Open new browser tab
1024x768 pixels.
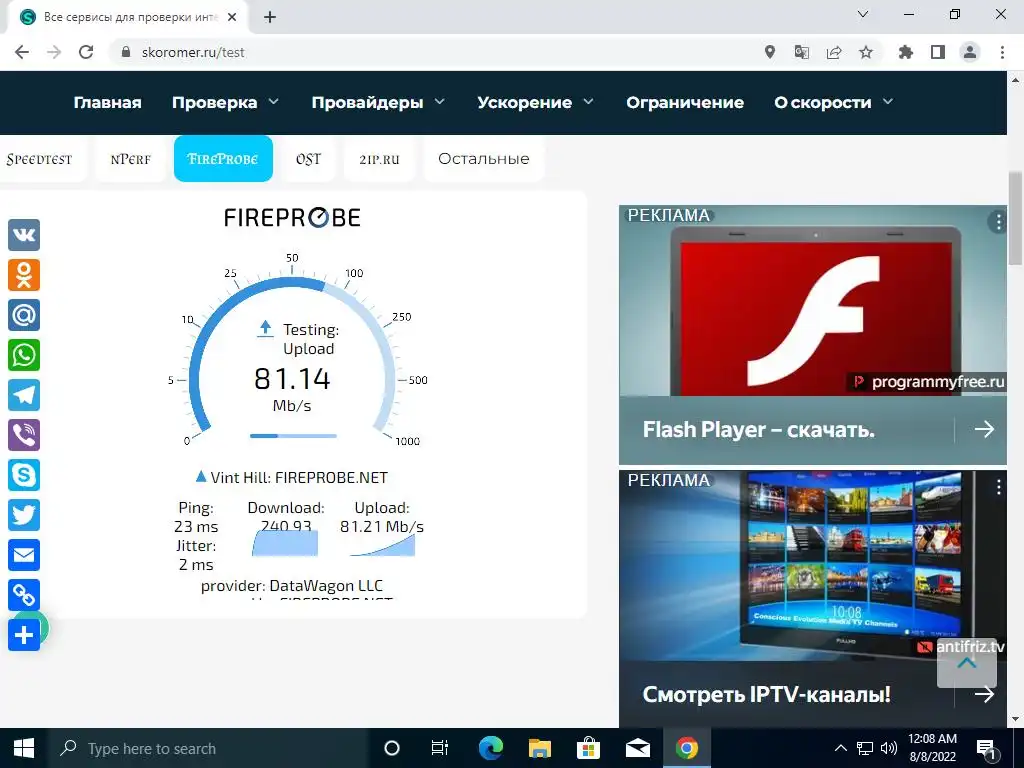tap(270, 17)
